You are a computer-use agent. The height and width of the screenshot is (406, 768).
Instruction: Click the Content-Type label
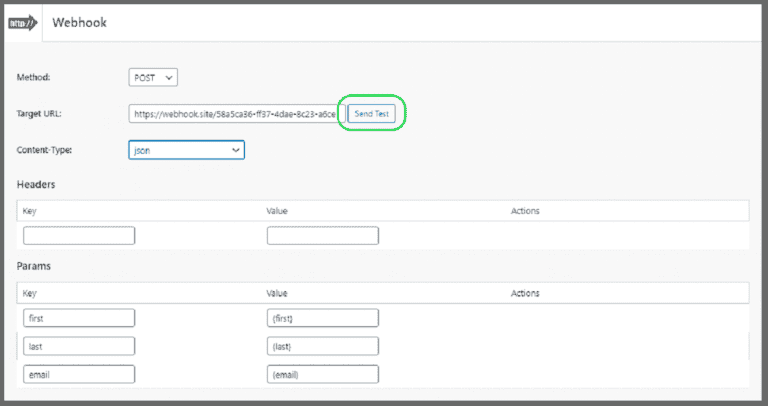(x=45, y=150)
